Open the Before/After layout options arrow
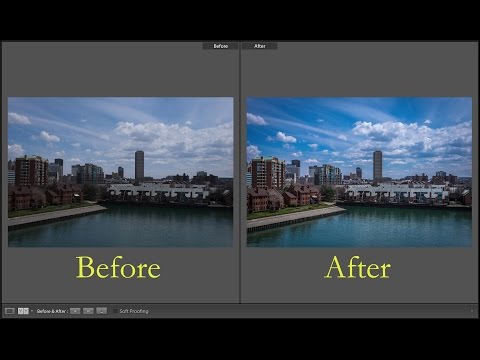Image resolution: width=480 pixels, height=360 pixels. (x=32, y=311)
